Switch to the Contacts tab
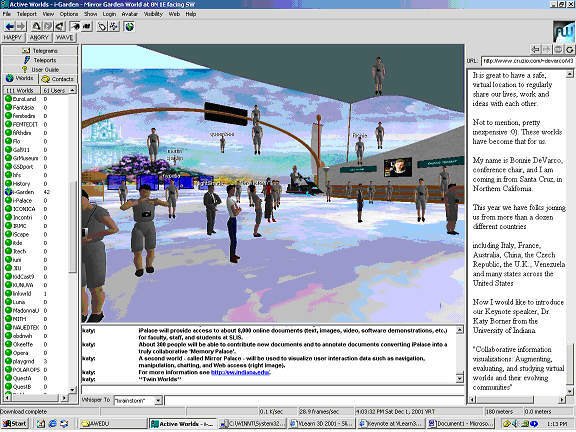This screenshot has height=432, width=576. [x=58, y=79]
